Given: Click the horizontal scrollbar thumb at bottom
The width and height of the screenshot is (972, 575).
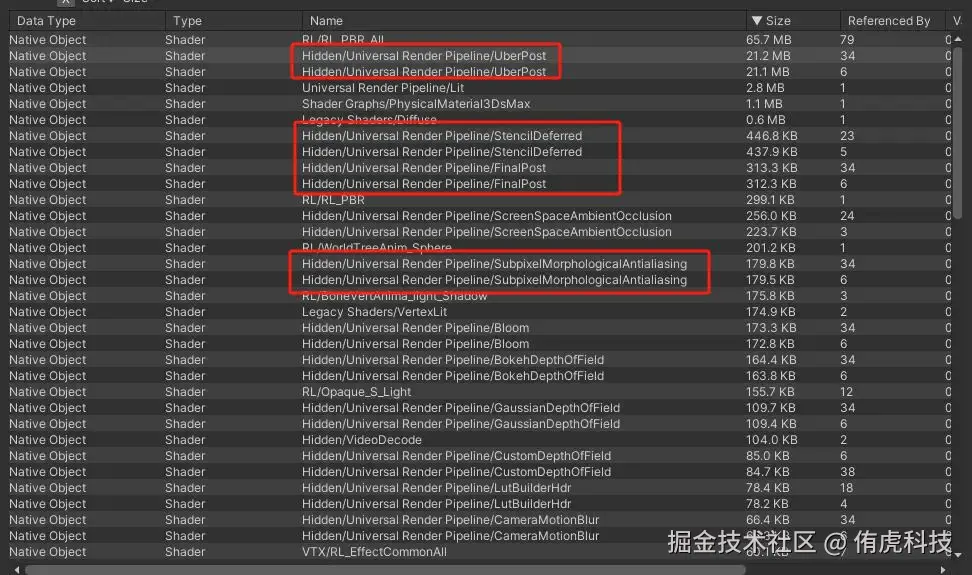Looking at the screenshot, I should [385, 569].
